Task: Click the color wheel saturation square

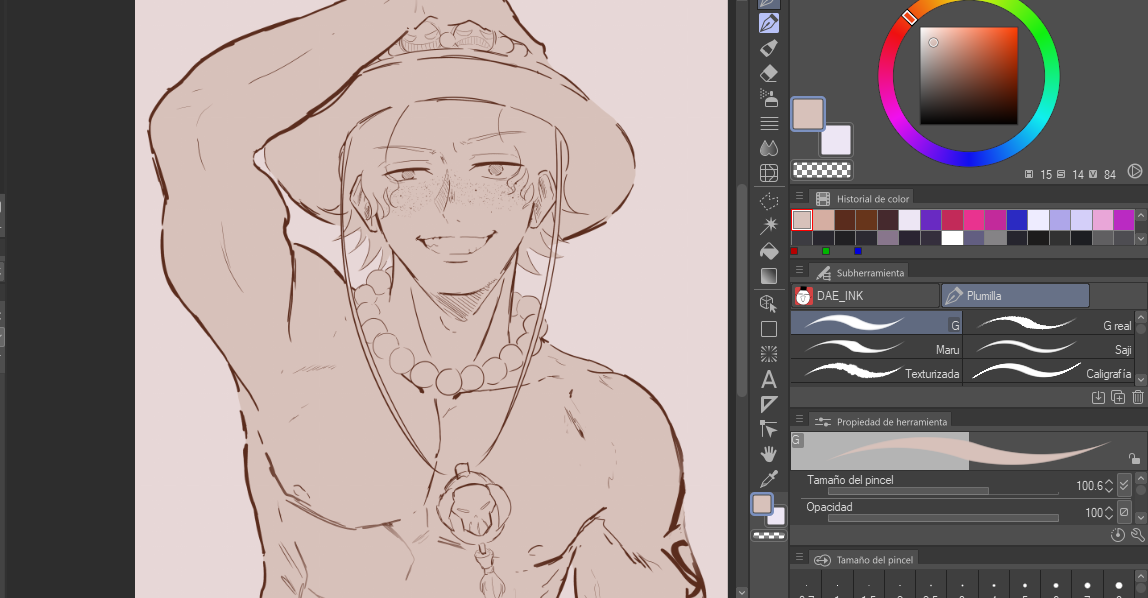Action: [969, 76]
